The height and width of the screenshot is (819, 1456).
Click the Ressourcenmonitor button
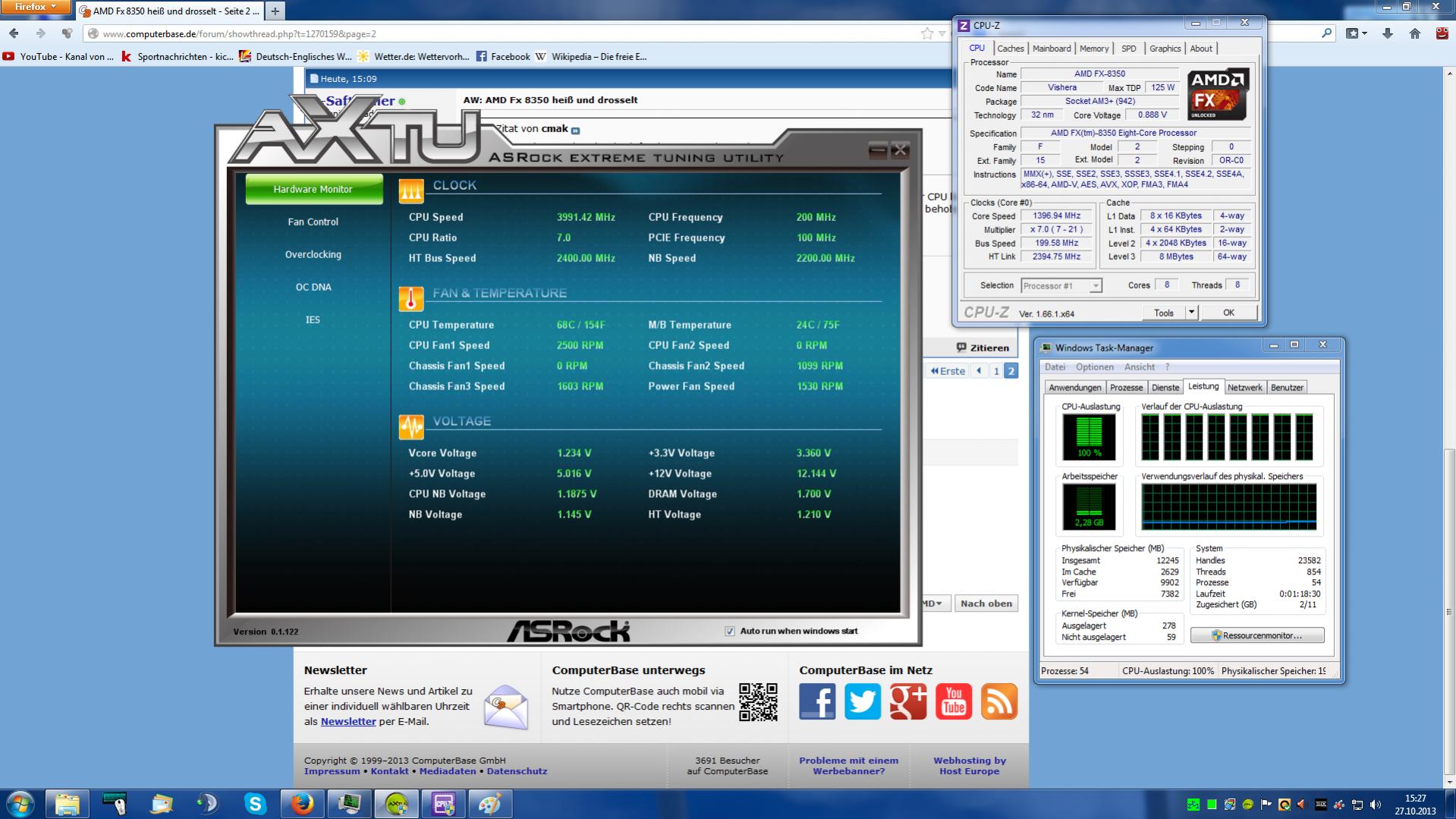1257,635
